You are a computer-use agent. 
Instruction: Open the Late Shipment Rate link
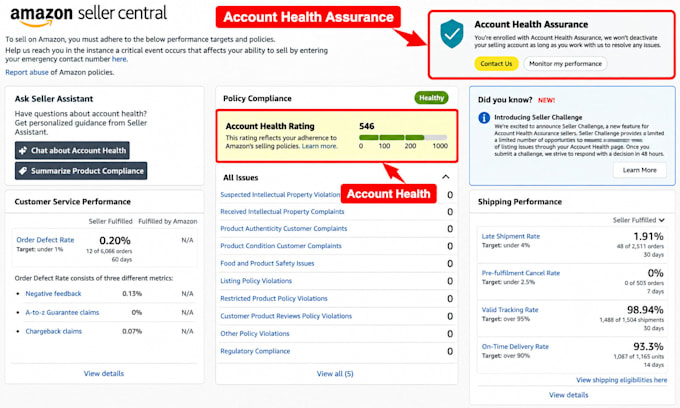tap(510, 236)
